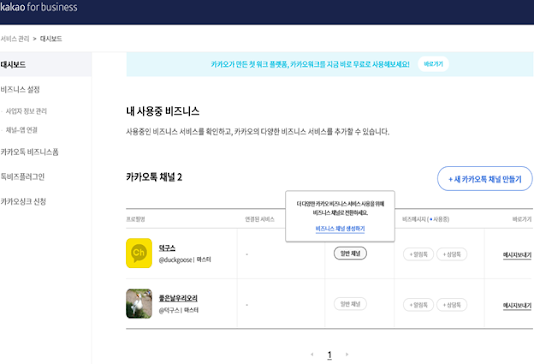This screenshot has width=534, height=364.
Task: Click @duckgoose channel ID text
Action: click(x=175, y=260)
